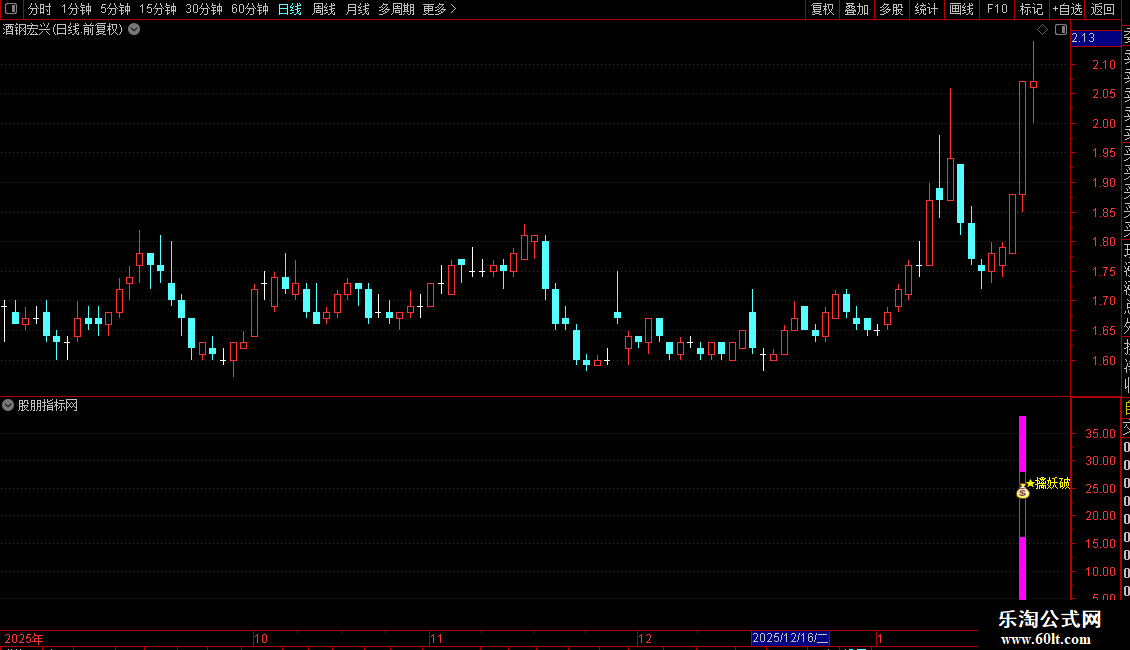1130x650 pixels.
Task: Click the 2025/12/16/二 date marker
Action: [790, 638]
